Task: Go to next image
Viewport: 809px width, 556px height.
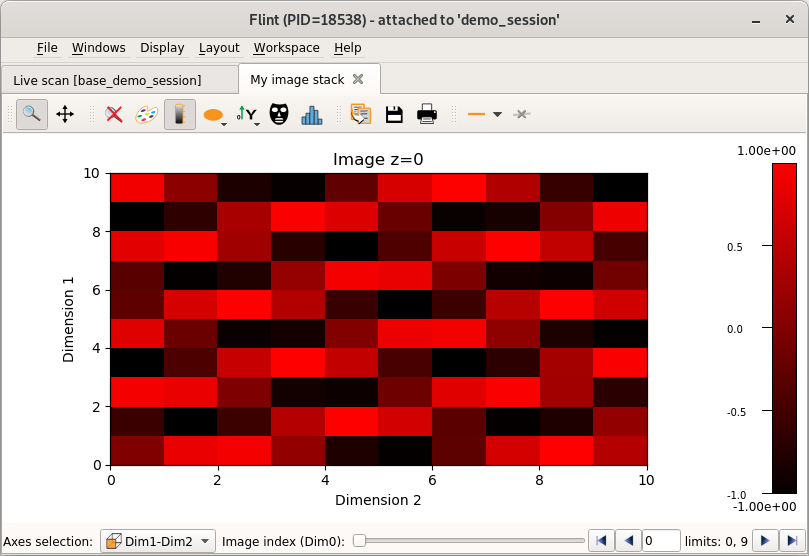Action: coord(765,541)
